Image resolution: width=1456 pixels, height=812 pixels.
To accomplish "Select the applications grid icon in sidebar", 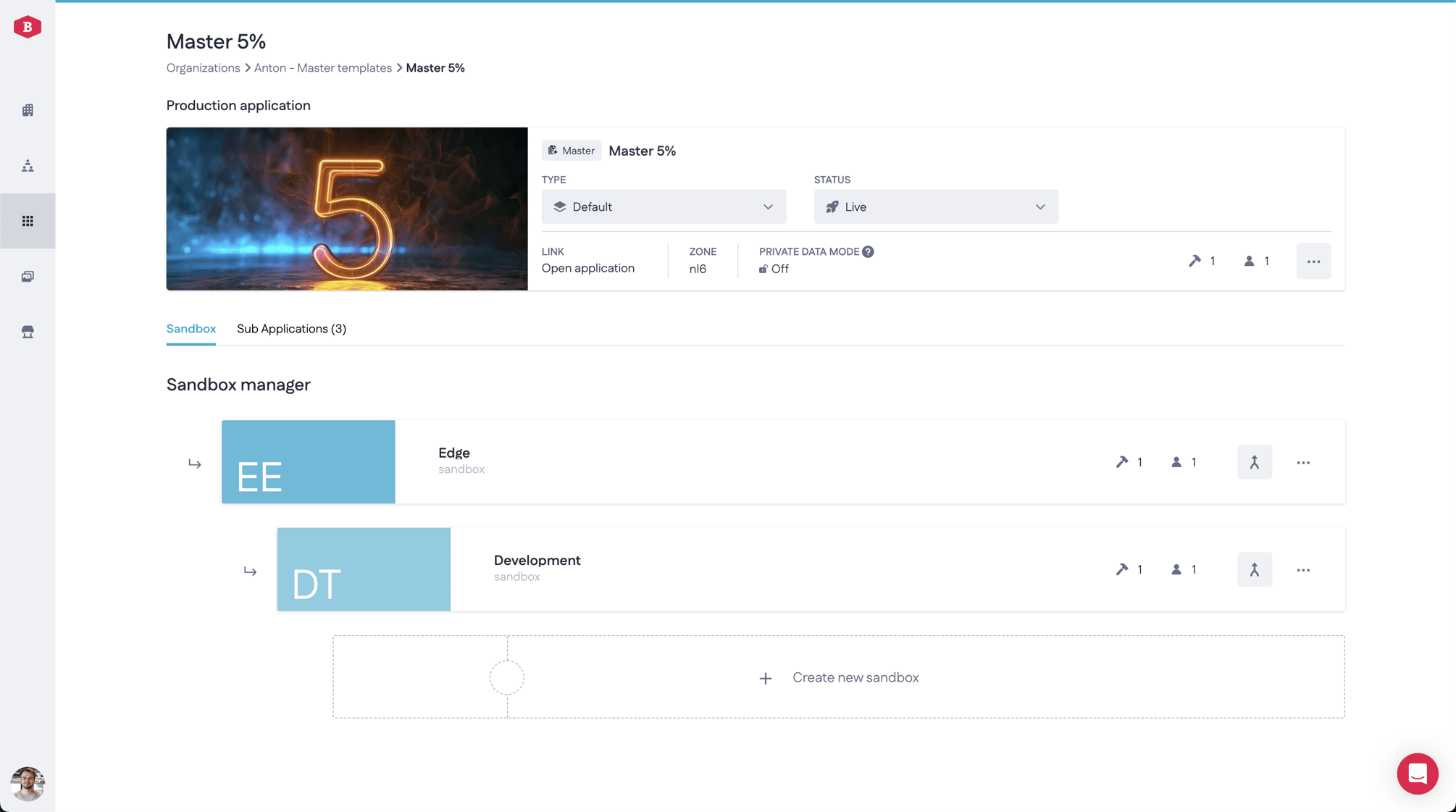I will tap(28, 221).
